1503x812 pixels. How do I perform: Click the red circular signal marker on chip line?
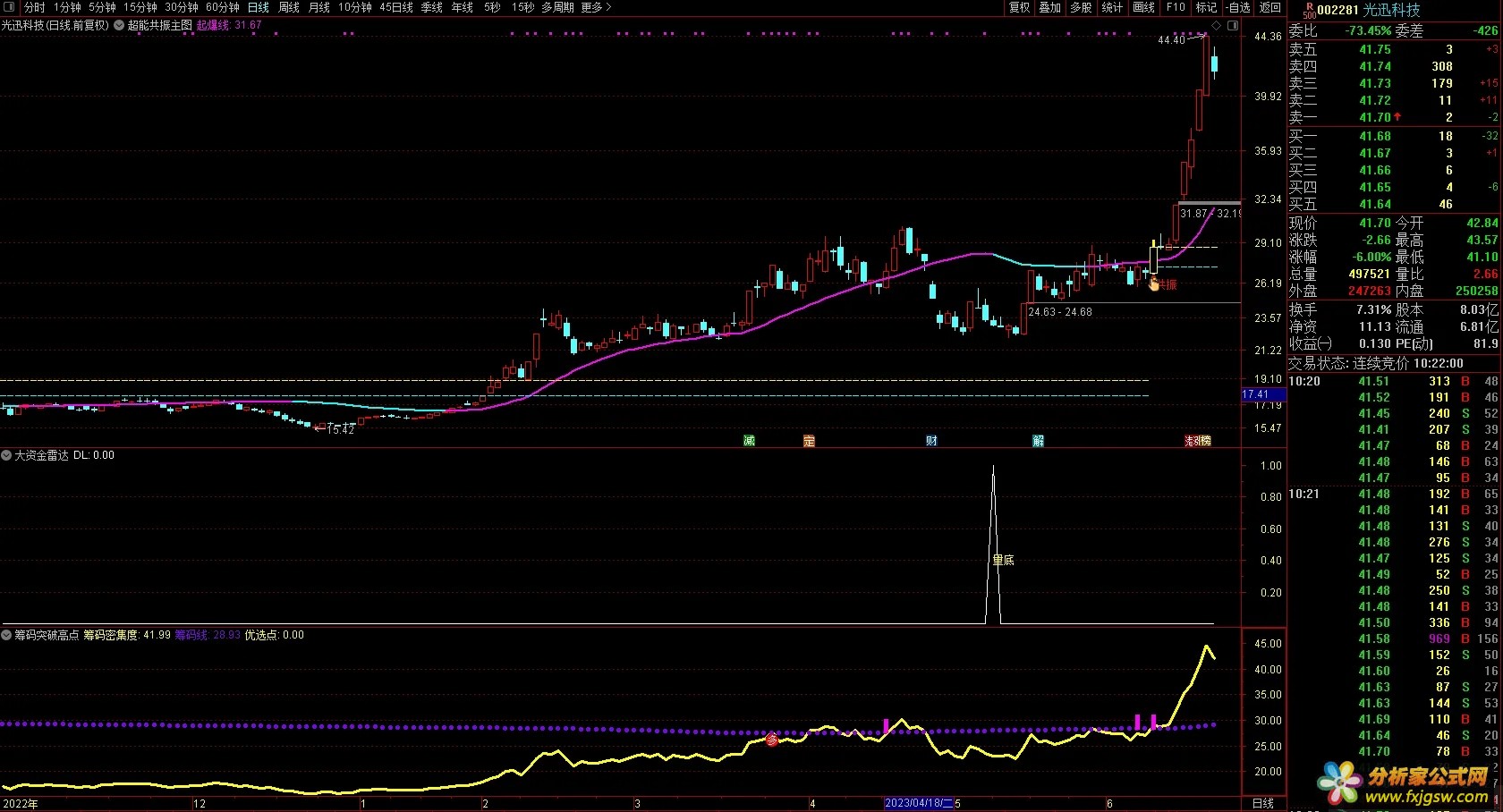(772, 740)
